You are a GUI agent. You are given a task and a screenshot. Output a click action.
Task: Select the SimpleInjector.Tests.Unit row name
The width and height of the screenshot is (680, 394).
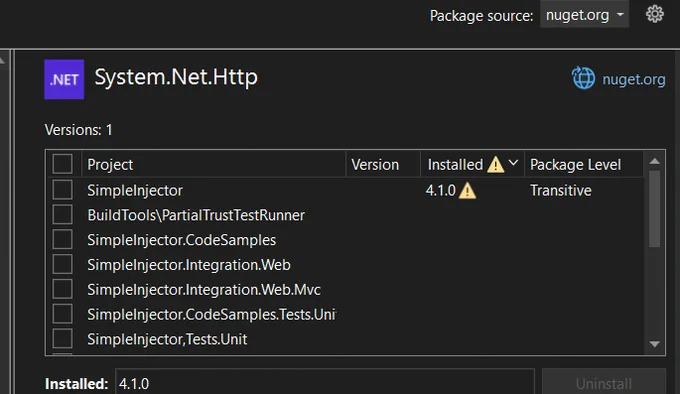(x=167, y=339)
